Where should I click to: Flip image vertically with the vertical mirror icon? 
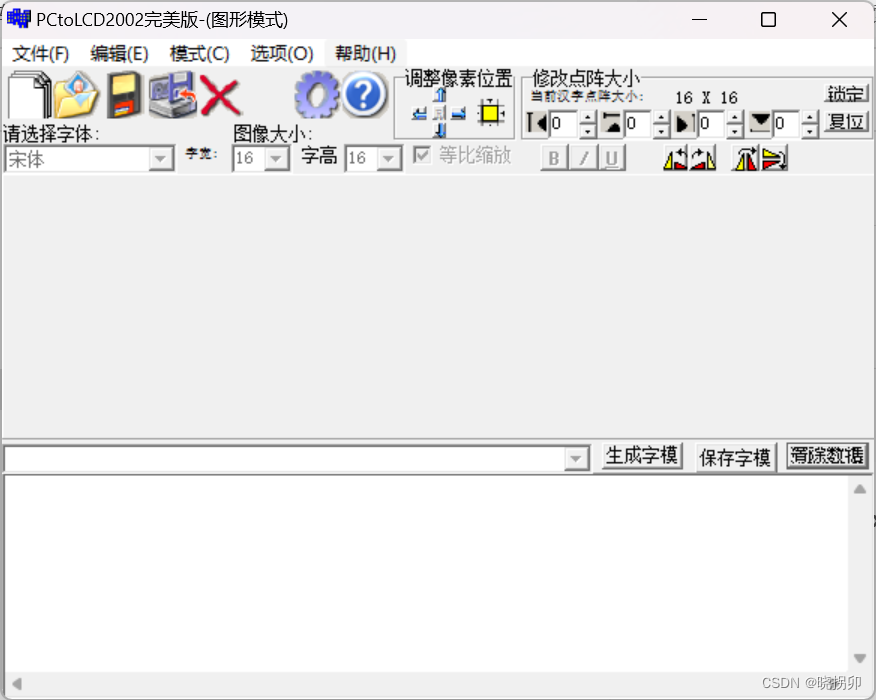(774, 159)
